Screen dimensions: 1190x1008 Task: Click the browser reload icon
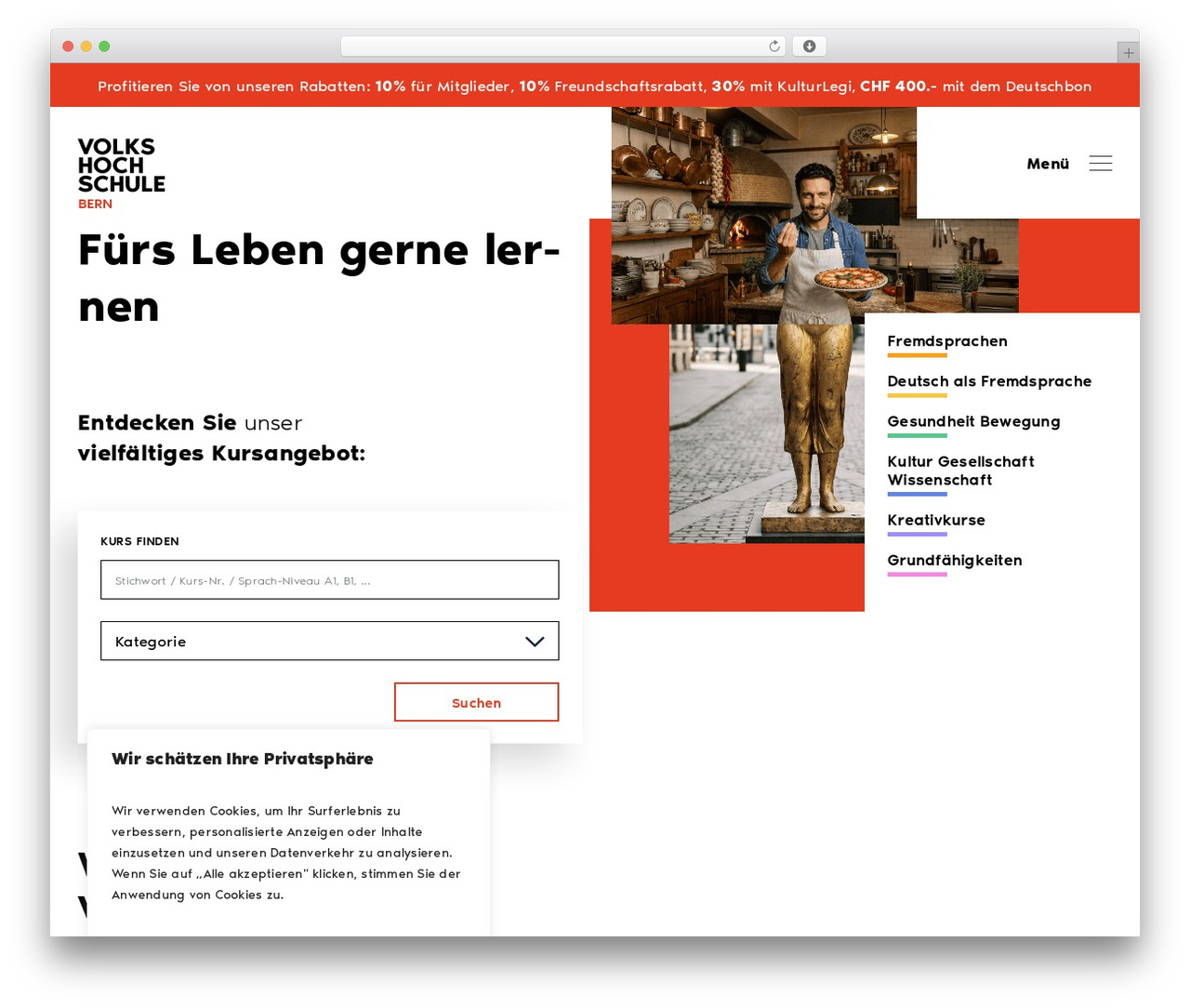pos(774,46)
